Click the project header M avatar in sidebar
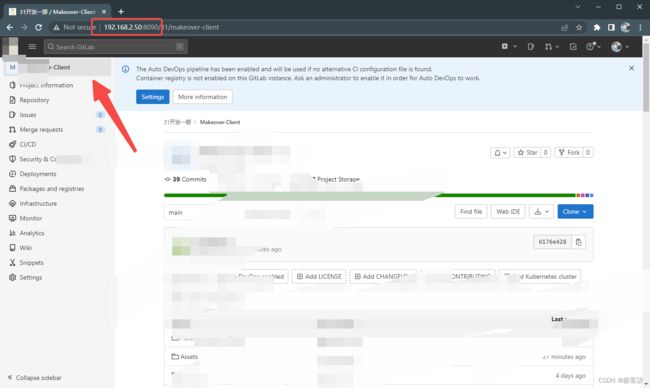The height and width of the screenshot is (388, 650). click(12, 67)
